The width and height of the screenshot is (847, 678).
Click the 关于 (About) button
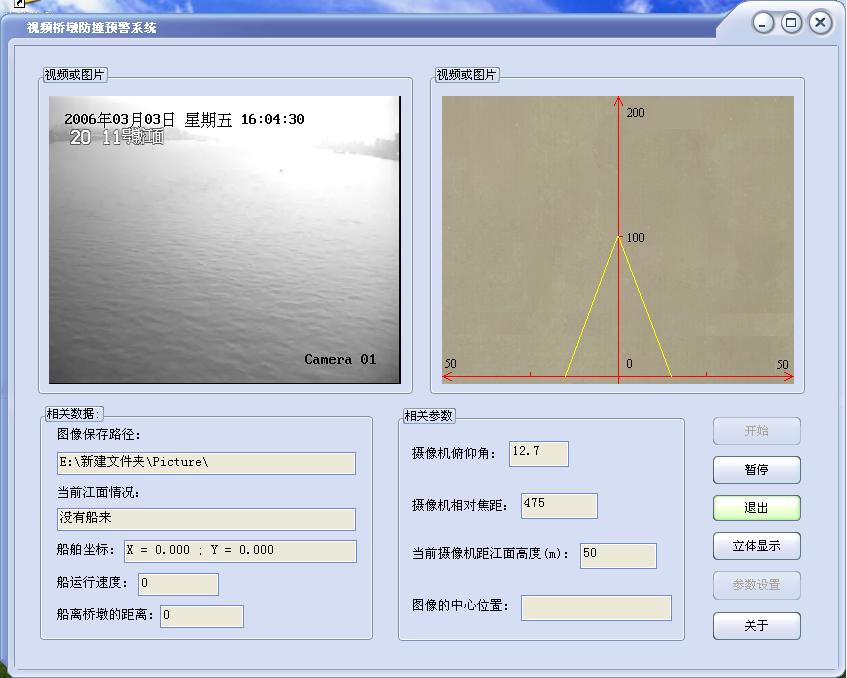click(x=756, y=626)
